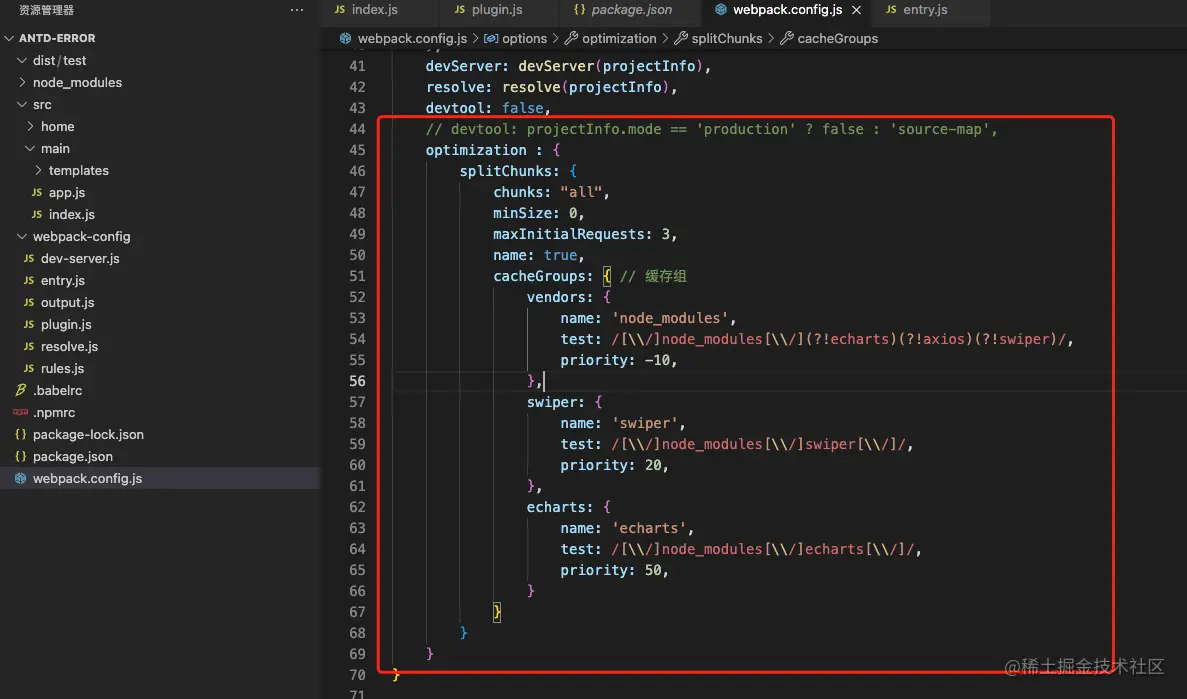Screen dimensions: 1187x699
Task: Click the webpack icon on active tab
Action: (x=721, y=10)
